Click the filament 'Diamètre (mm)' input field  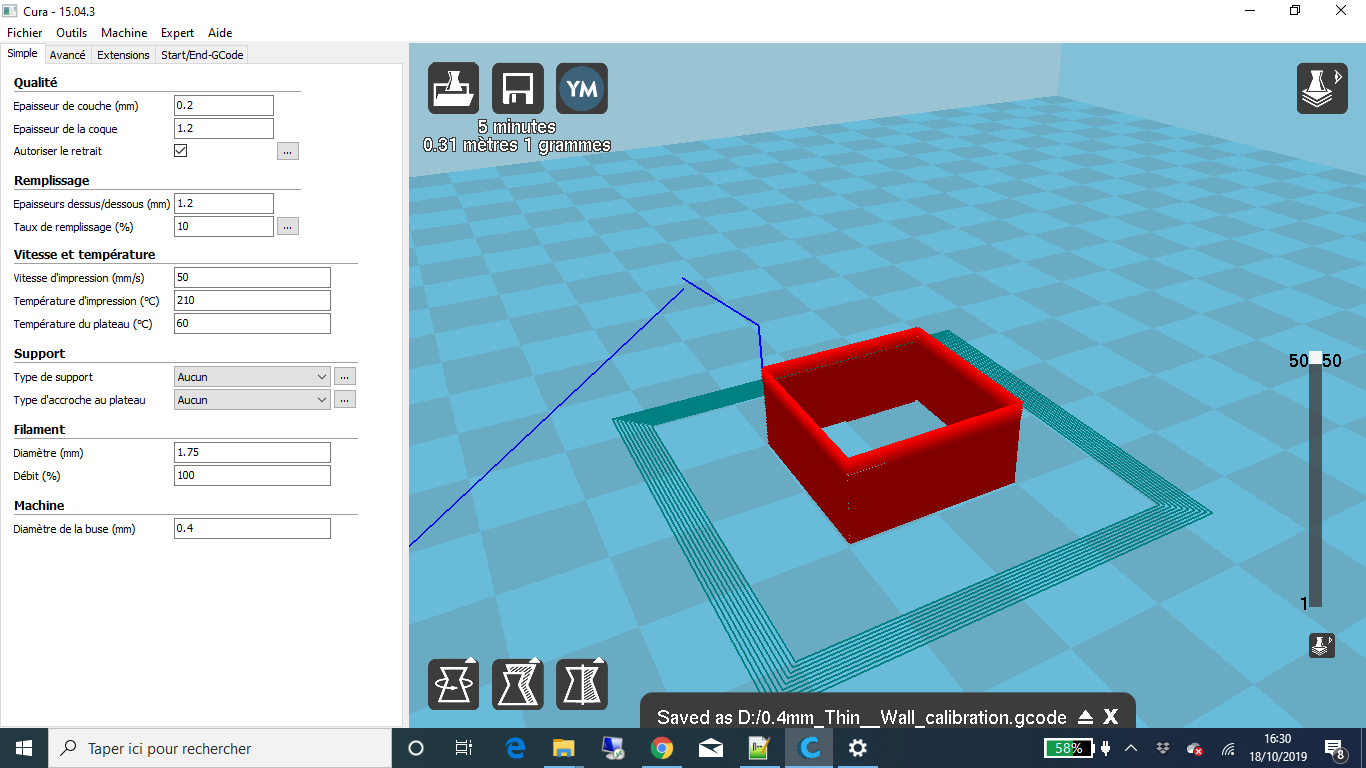pos(252,452)
